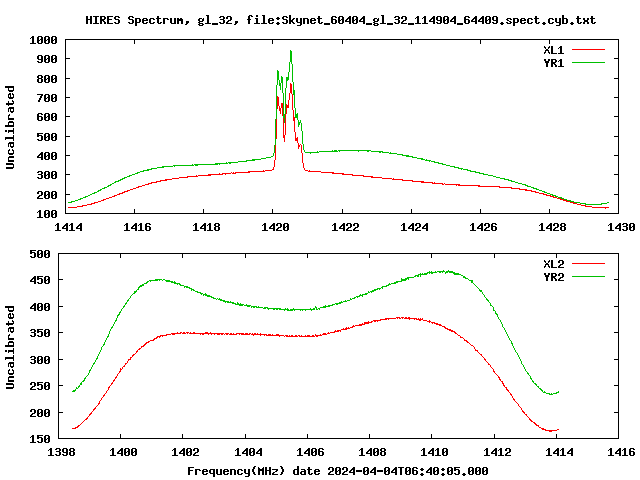Click the 1426 tick label
The height and width of the screenshot is (480, 640).
[x=483, y=227]
